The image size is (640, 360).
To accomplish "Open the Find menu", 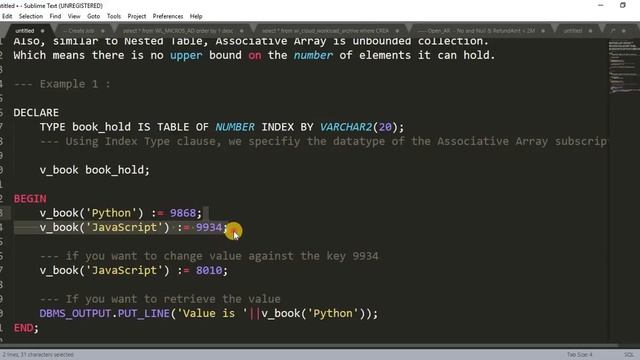I will point(55,16).
